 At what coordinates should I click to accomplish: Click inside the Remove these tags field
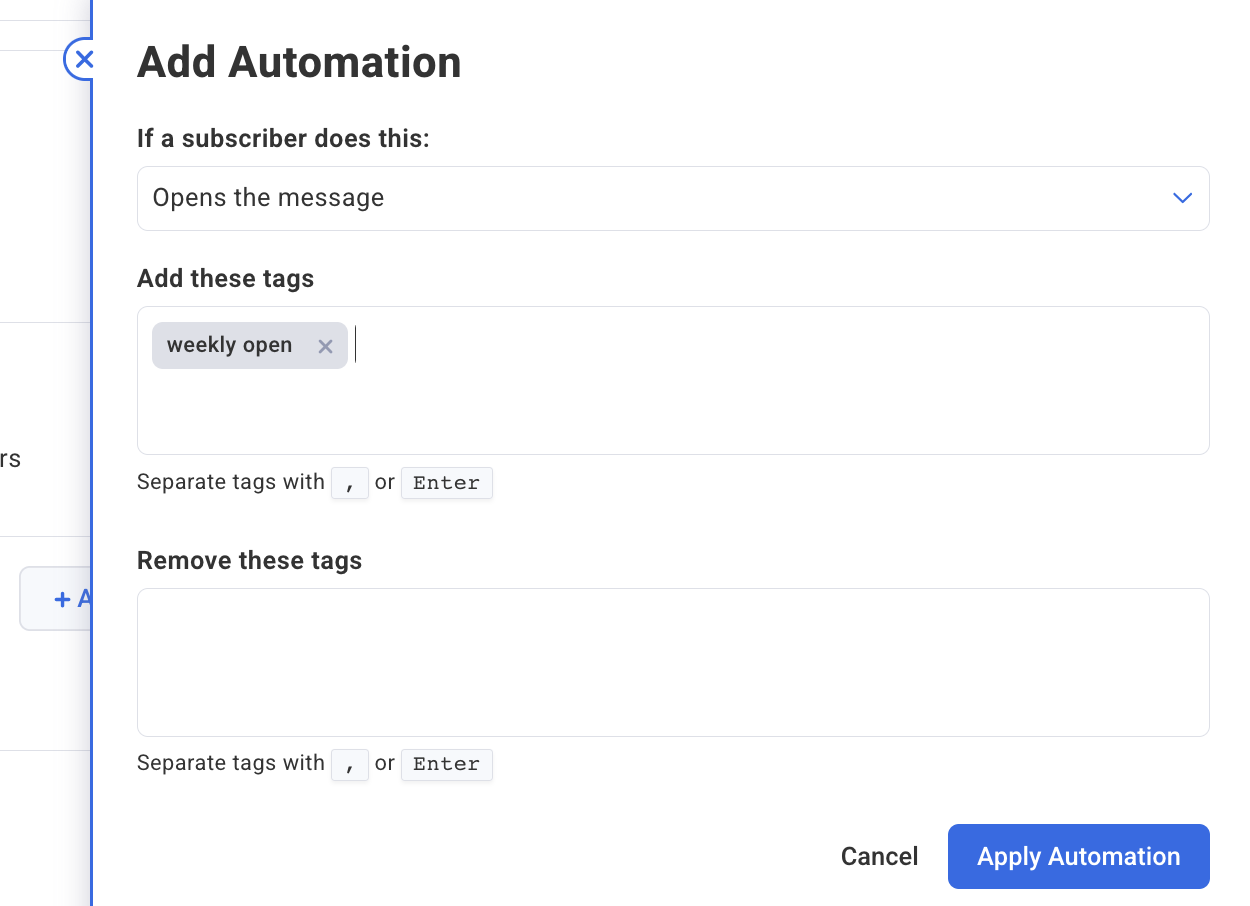(x=672, y=662)
